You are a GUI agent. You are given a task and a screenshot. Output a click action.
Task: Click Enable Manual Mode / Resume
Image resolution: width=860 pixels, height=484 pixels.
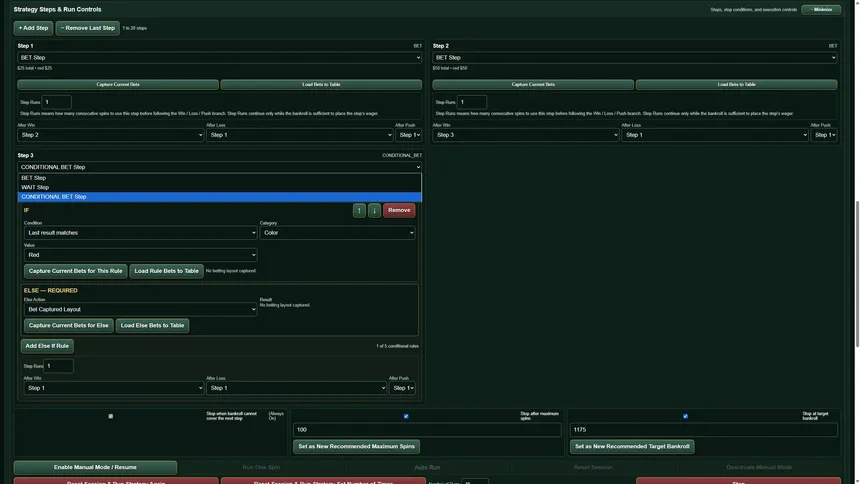point(95,468)
